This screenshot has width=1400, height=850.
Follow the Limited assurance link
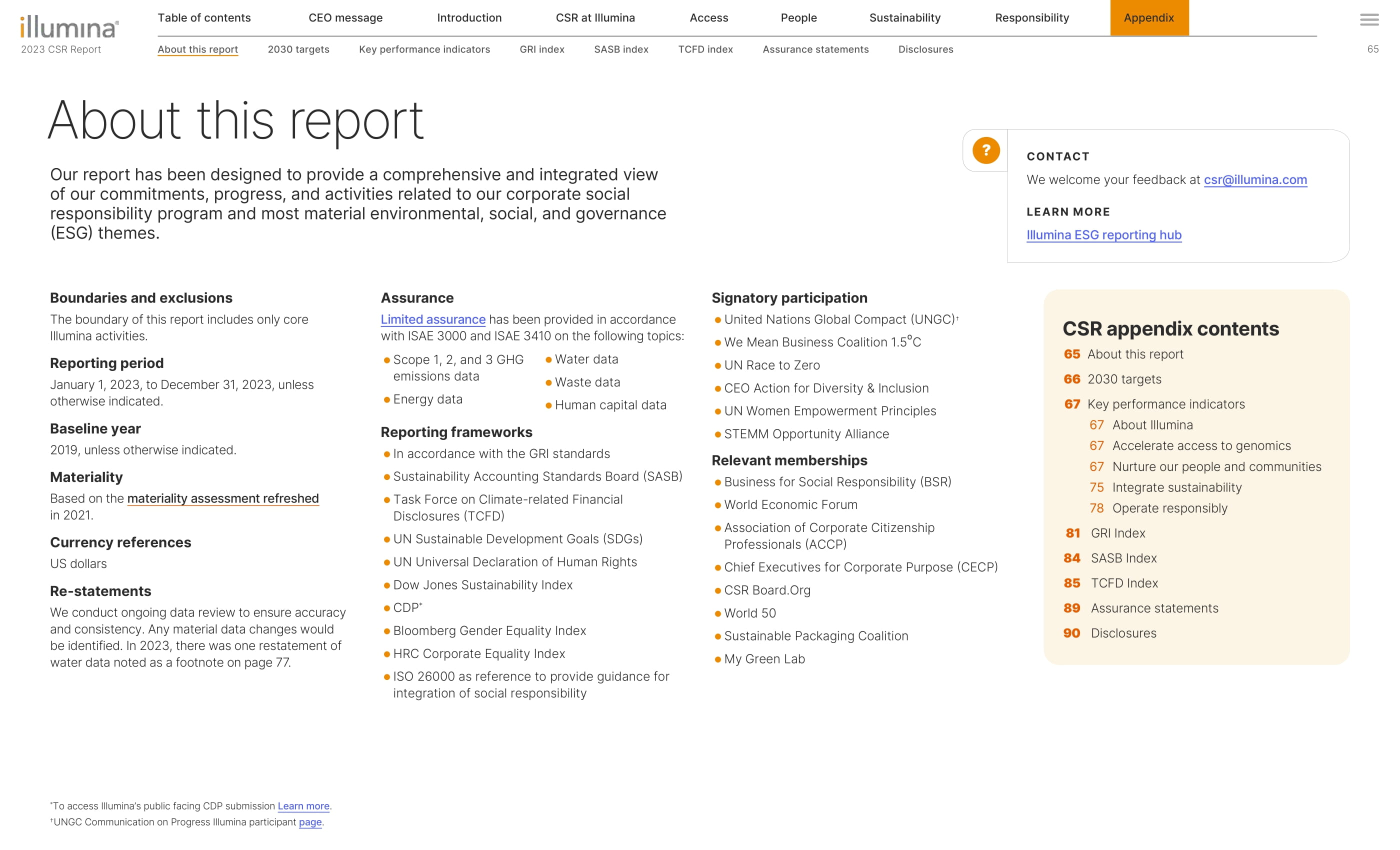pyautogui.click(x=432, y=319)
